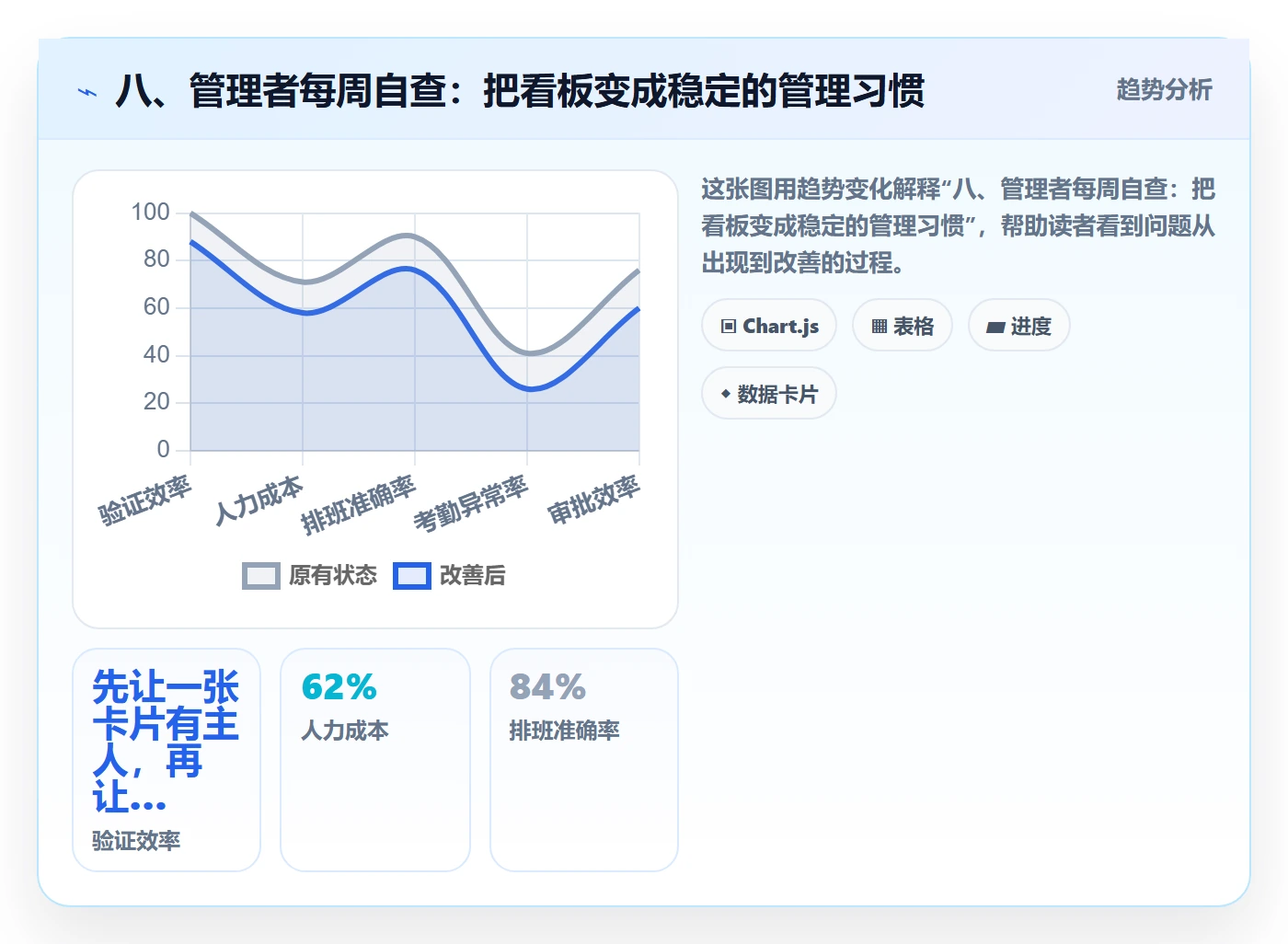Viewport: 1288px width, 944px height.
Task: Click the 趋势分析 label in the header
Action: point(1164,89)
